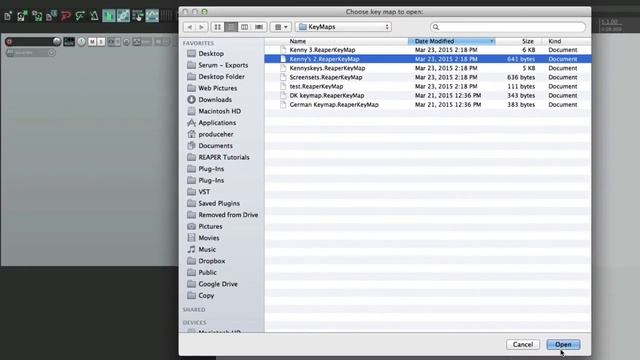Sort by Size column header
Image resolution: width=640 pixels, height=360 pixels.
tap(527, 41)
